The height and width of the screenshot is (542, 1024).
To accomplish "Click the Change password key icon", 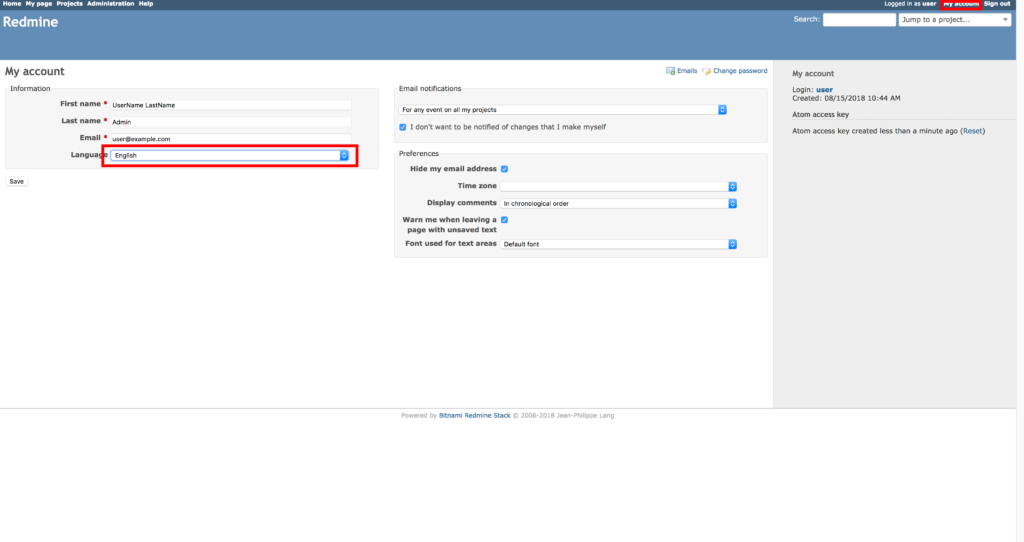I will point(707,71).
